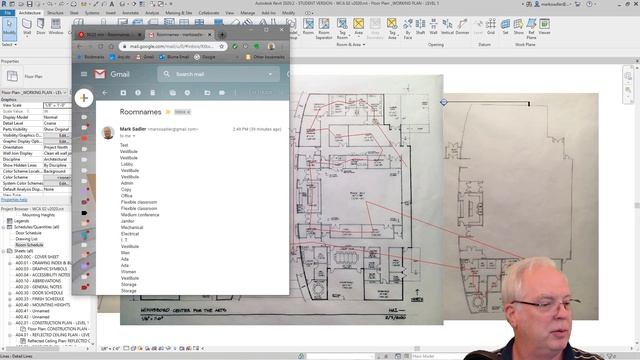640x360 pixels.
Task: Select the Room Separator tool
Action: click(324, 29)
